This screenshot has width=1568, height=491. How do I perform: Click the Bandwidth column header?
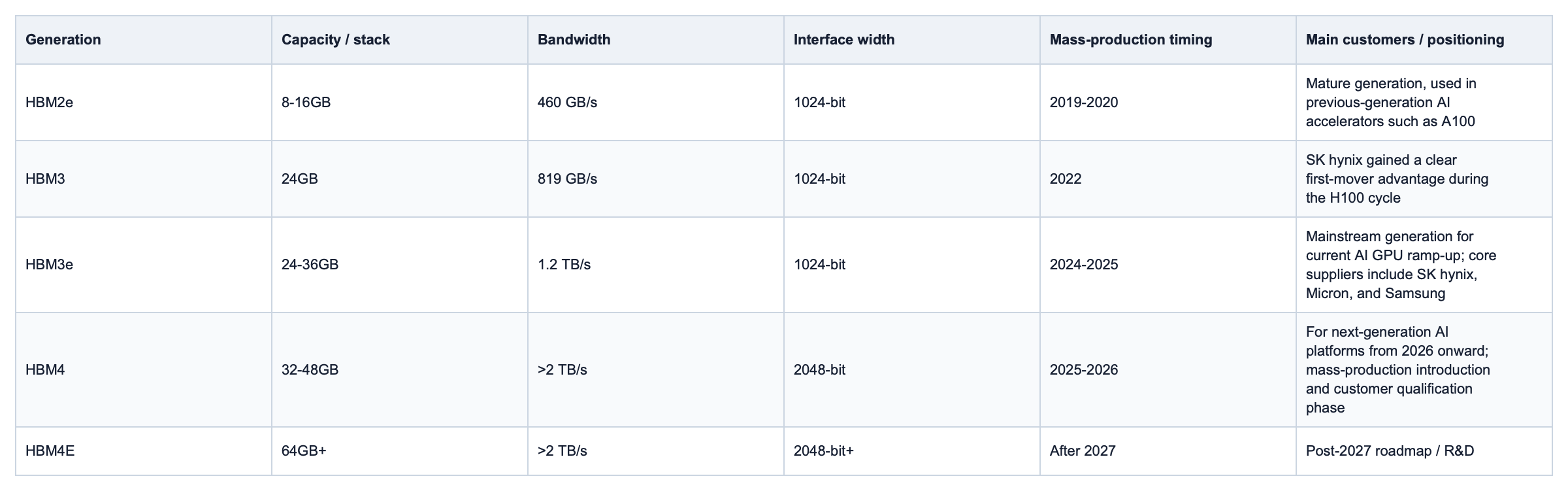pos(656,40)
